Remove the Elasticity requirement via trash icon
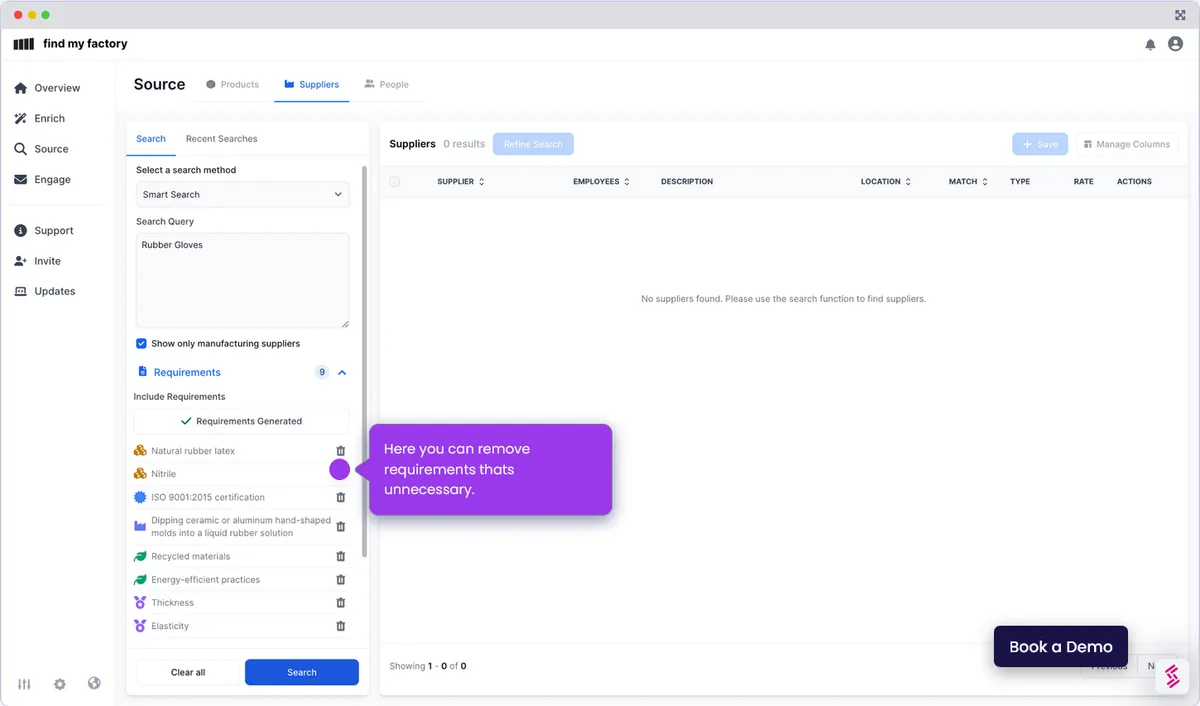 click(340, 626)
